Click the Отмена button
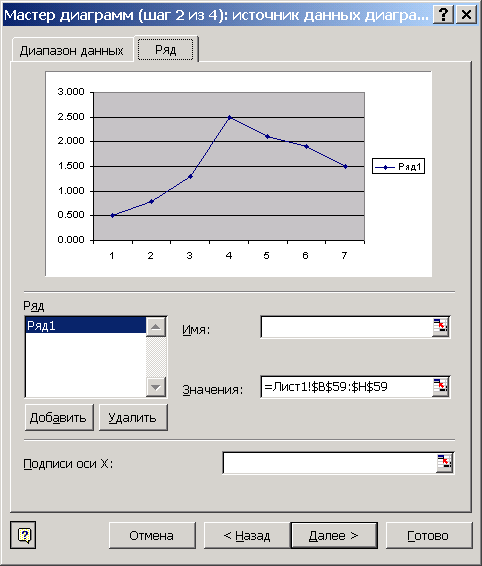Viewport: 482px width, 566px height. 152,535
